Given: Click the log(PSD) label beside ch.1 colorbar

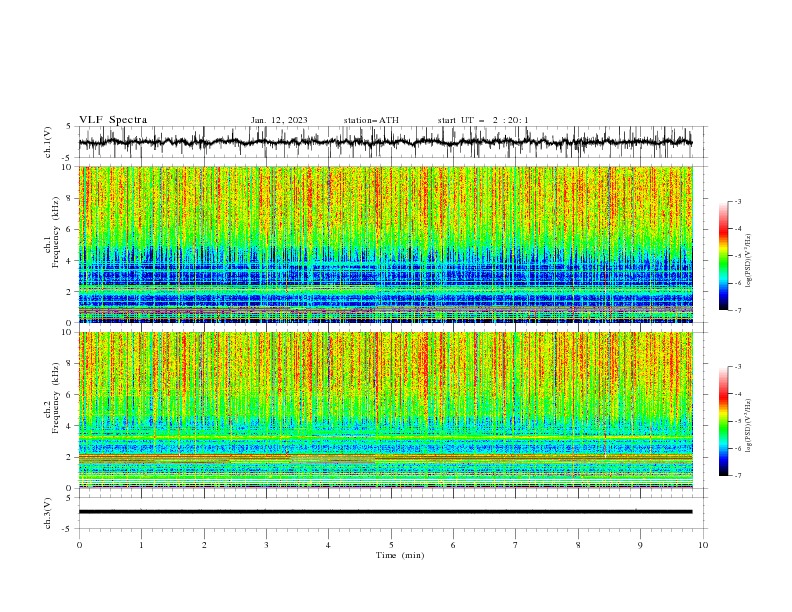Looking at the screenshot, I should 749,261.
